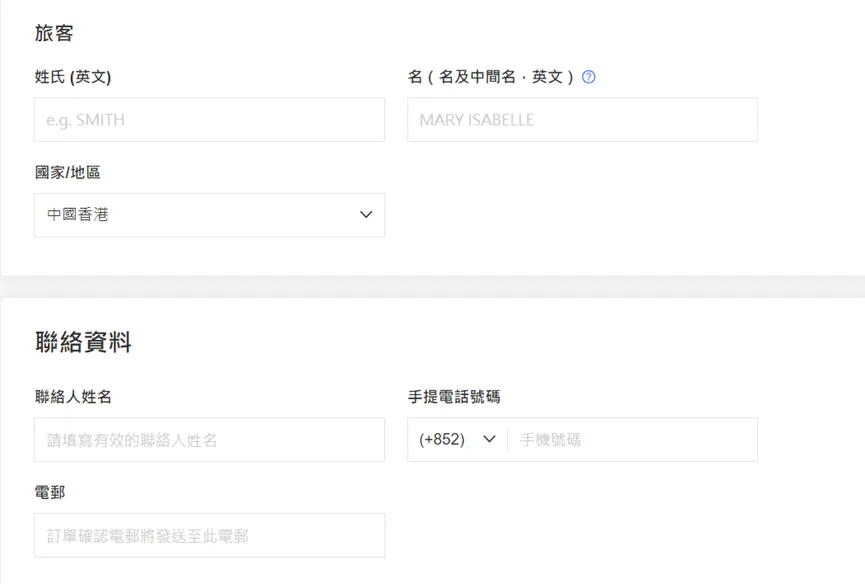
Task: Focus the MARY ISABELLE given name field
Action: [582, 120]
